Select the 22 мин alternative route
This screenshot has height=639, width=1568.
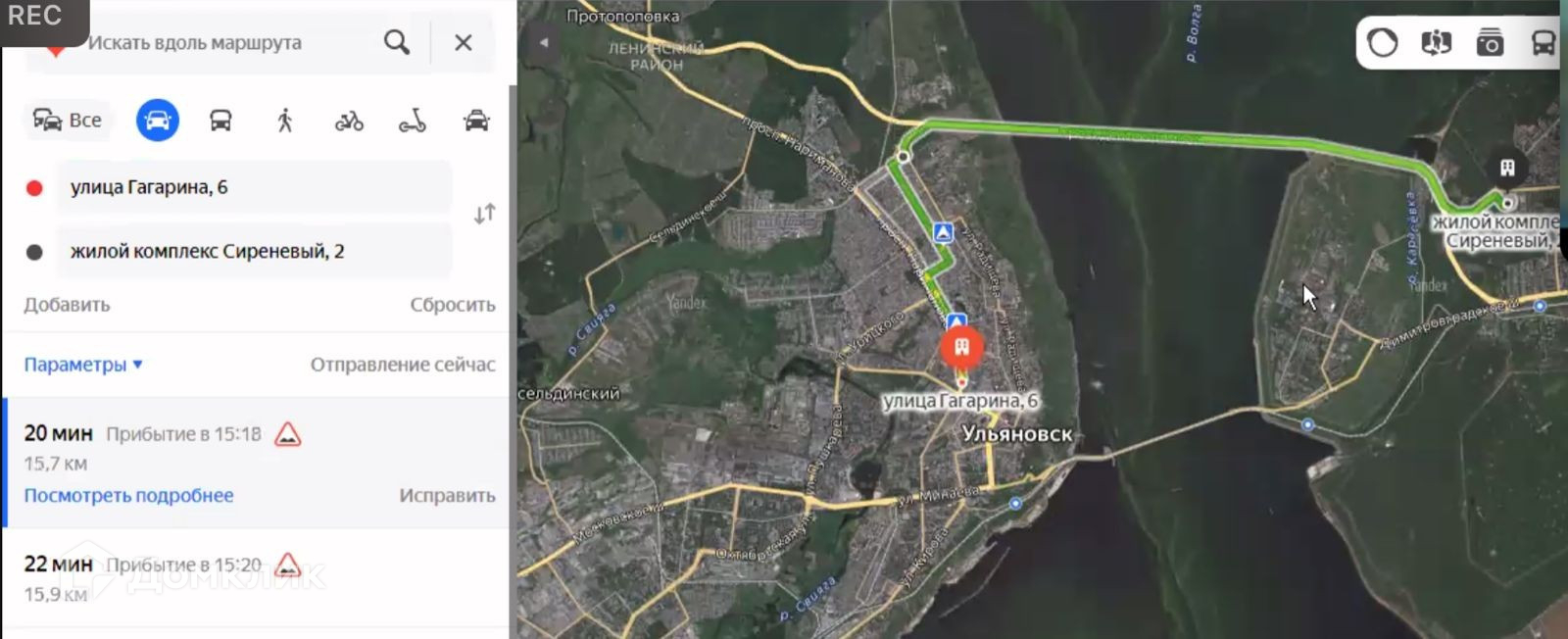258,578
